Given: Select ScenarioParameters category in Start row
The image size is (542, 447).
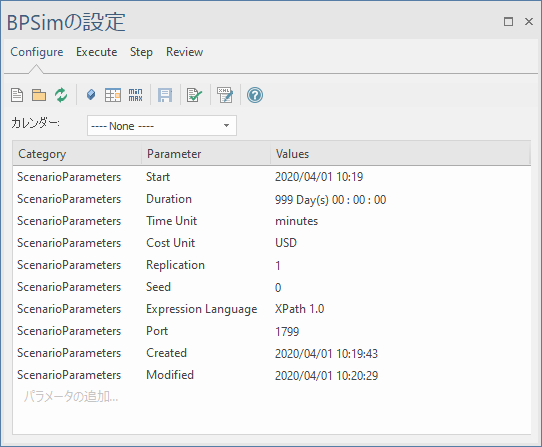Looking at the screenshot, I should 69,177.
